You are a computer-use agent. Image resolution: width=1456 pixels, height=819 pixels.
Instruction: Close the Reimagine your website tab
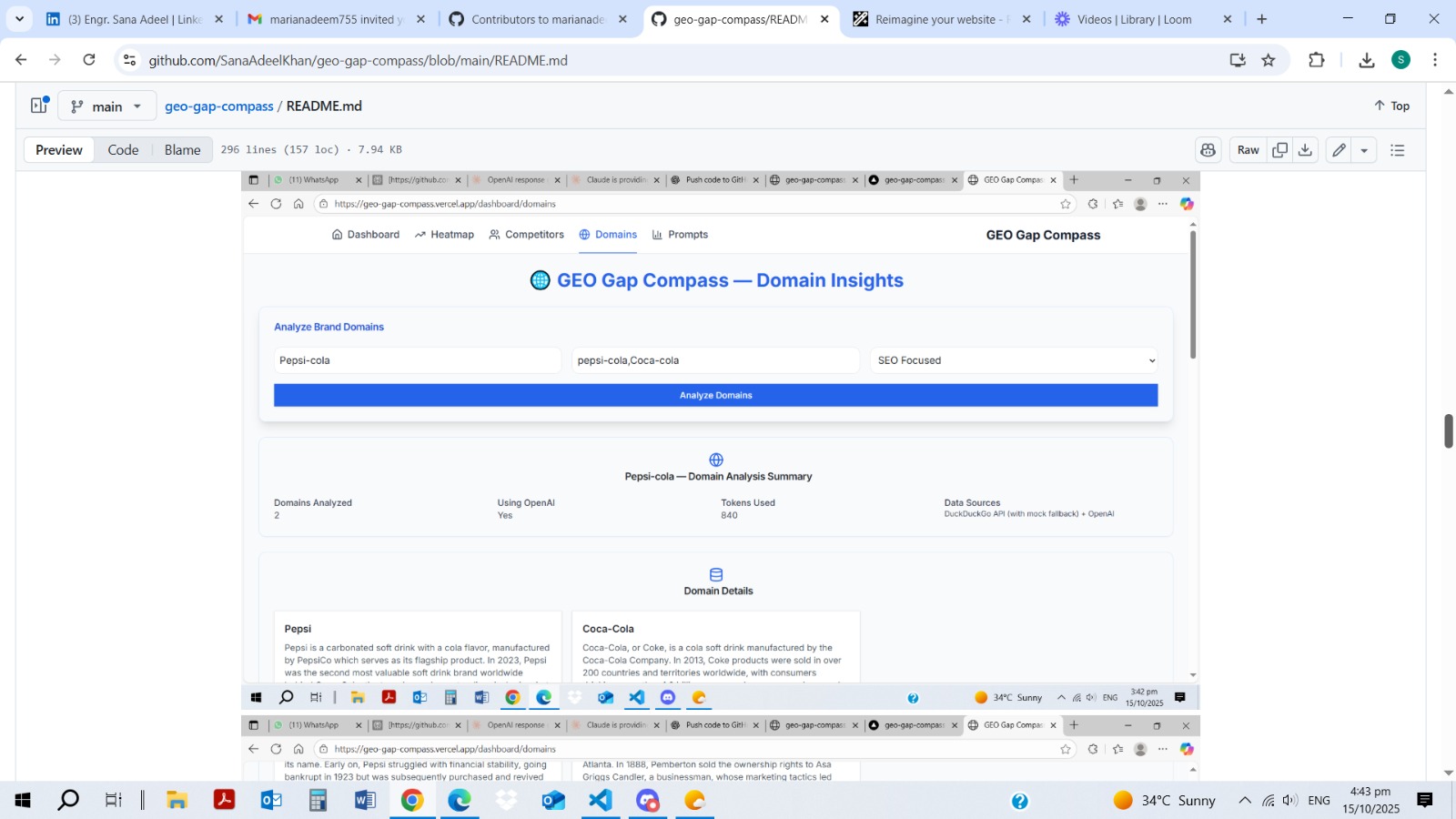(x=1026, y=19)
